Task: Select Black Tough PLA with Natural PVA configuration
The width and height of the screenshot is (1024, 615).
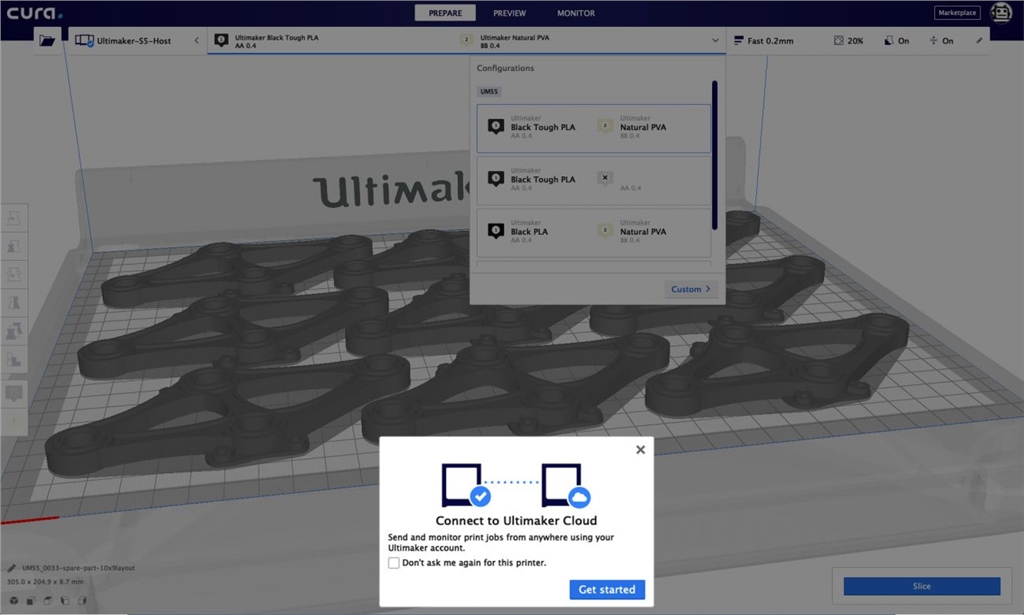Action: [593, 127]
